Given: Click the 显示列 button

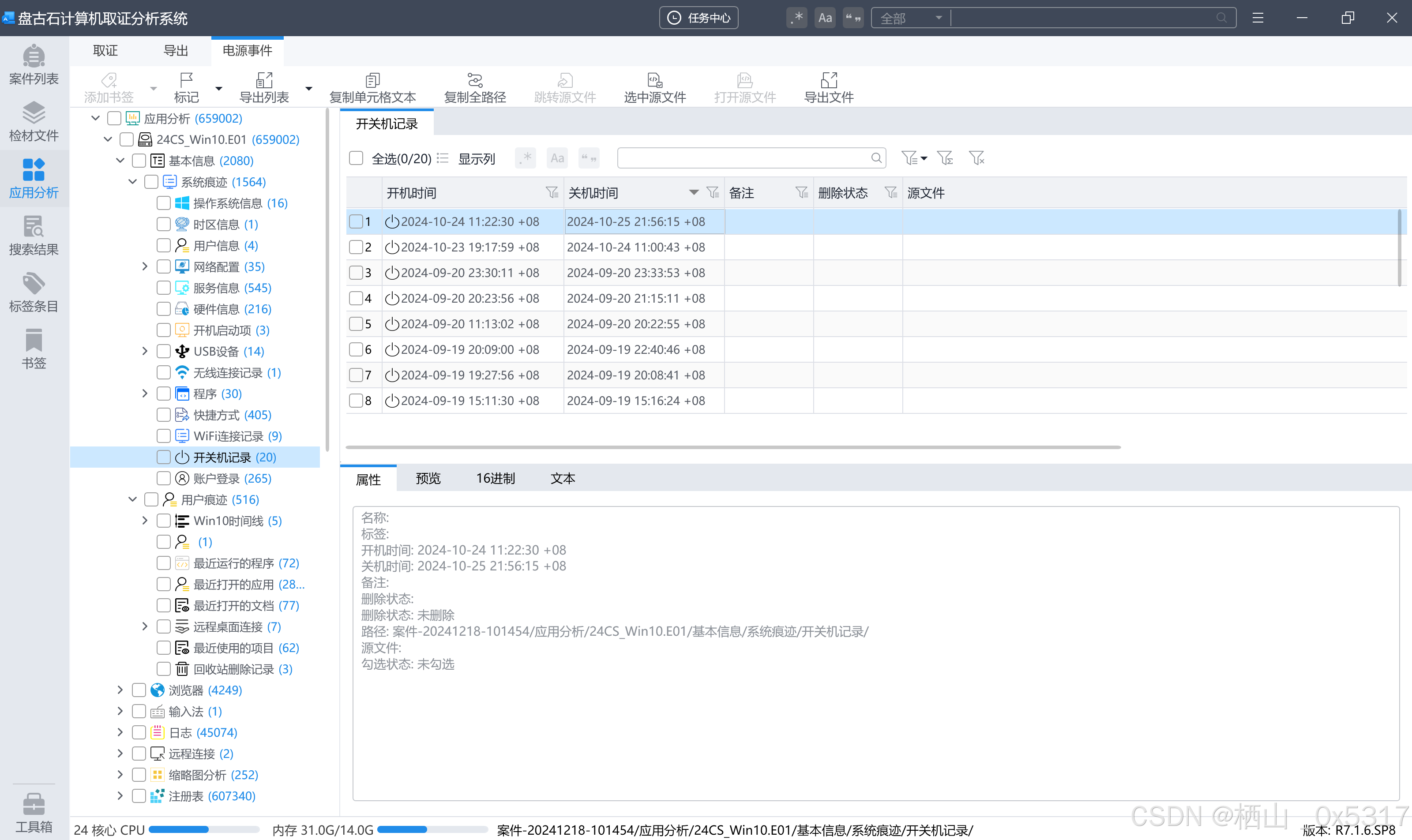Looking at the screenshot, I should click(476, 158).
